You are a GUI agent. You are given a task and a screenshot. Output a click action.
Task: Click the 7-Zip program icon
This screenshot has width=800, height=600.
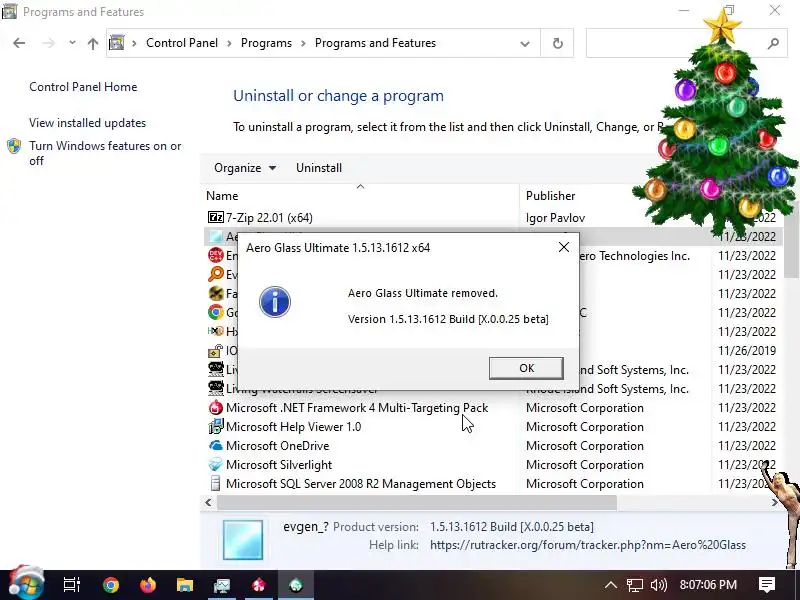tap(215, 217)
